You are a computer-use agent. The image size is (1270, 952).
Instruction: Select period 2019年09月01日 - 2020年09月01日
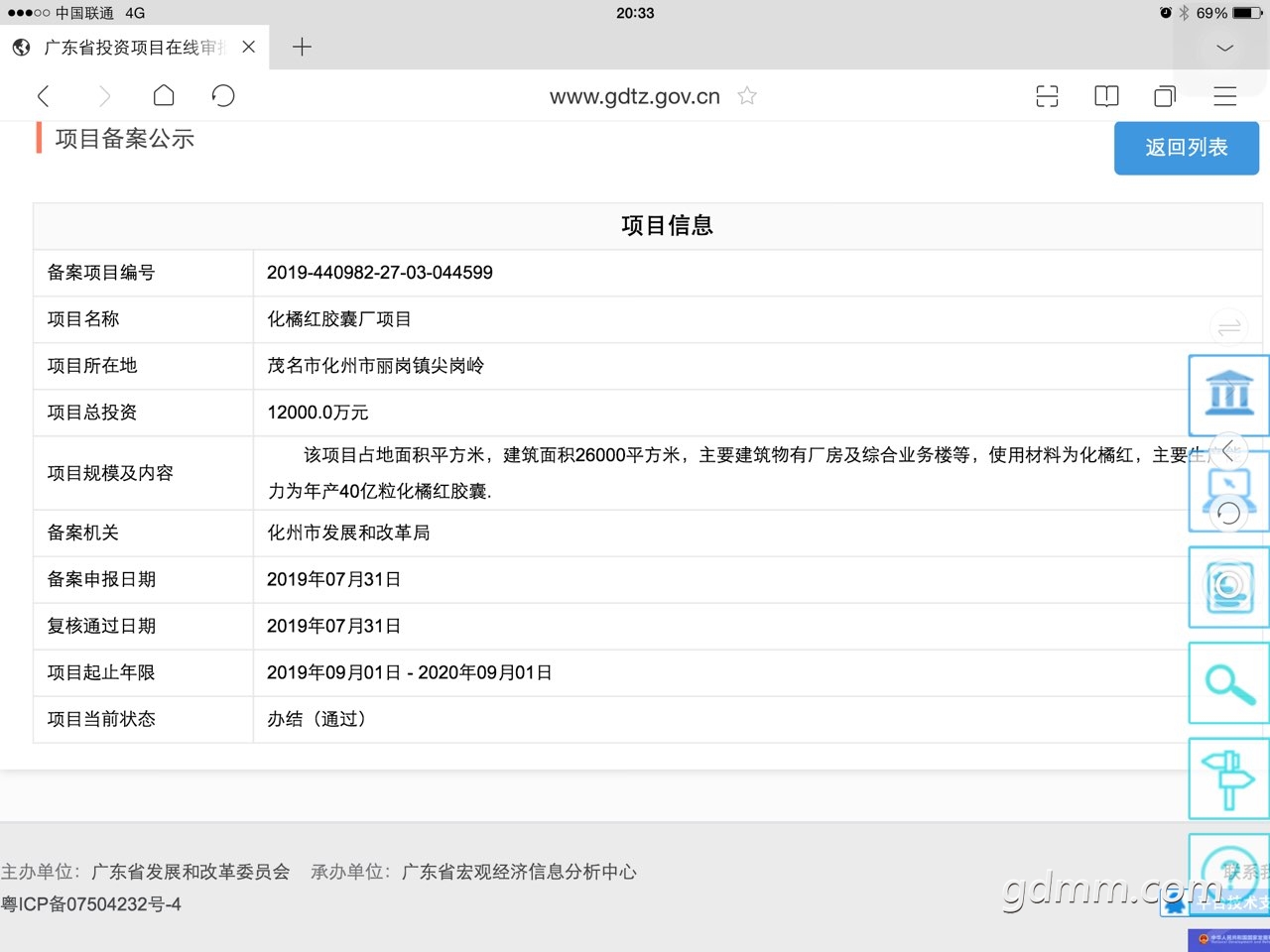pos(409,672)
